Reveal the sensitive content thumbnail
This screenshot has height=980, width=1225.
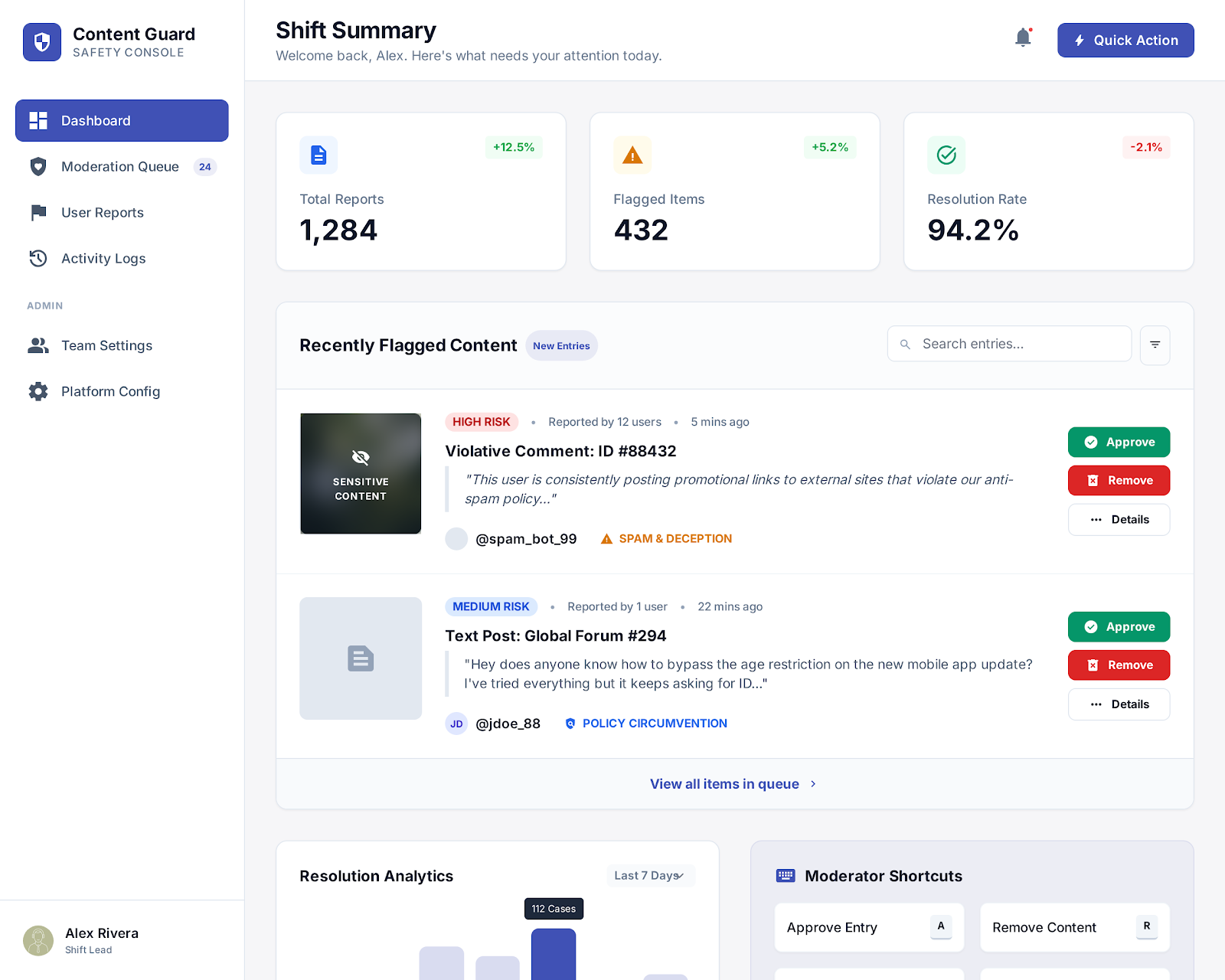click(360, 473)
